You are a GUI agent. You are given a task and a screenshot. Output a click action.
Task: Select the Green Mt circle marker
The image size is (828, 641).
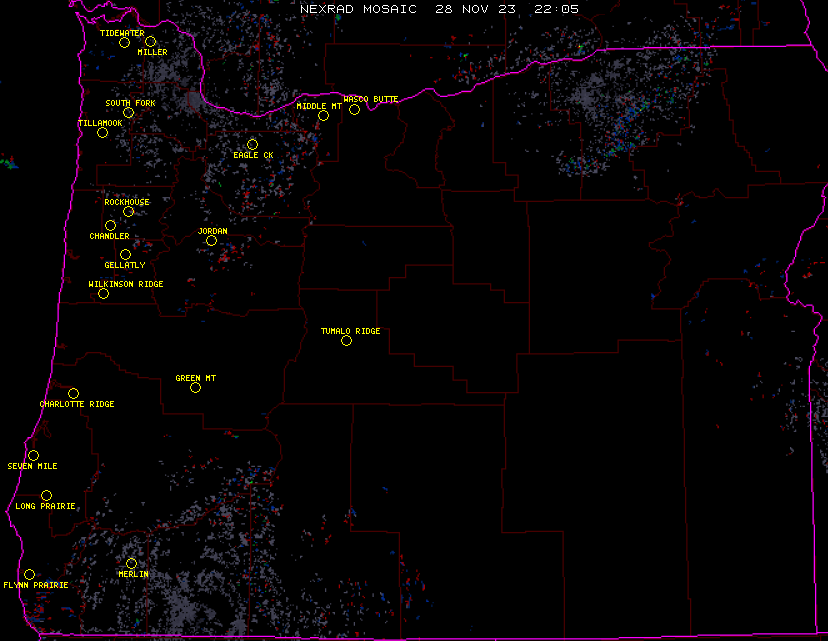(x=196, y=387)
